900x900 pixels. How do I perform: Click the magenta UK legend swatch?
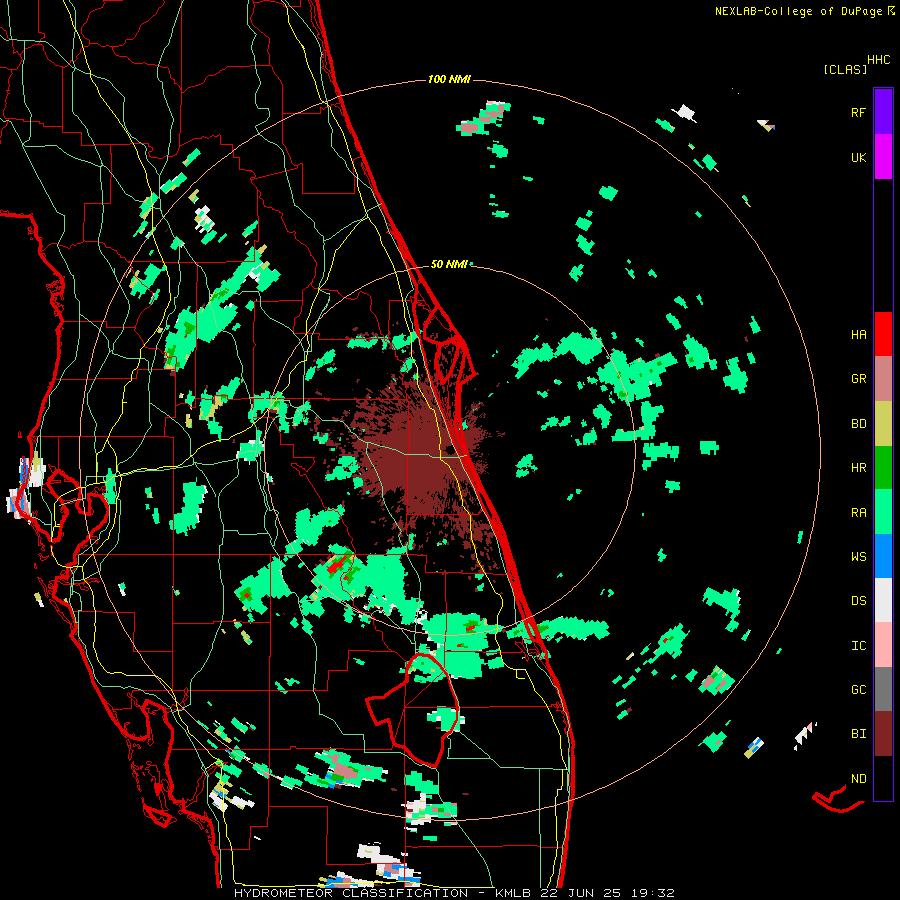pos(883,157)
